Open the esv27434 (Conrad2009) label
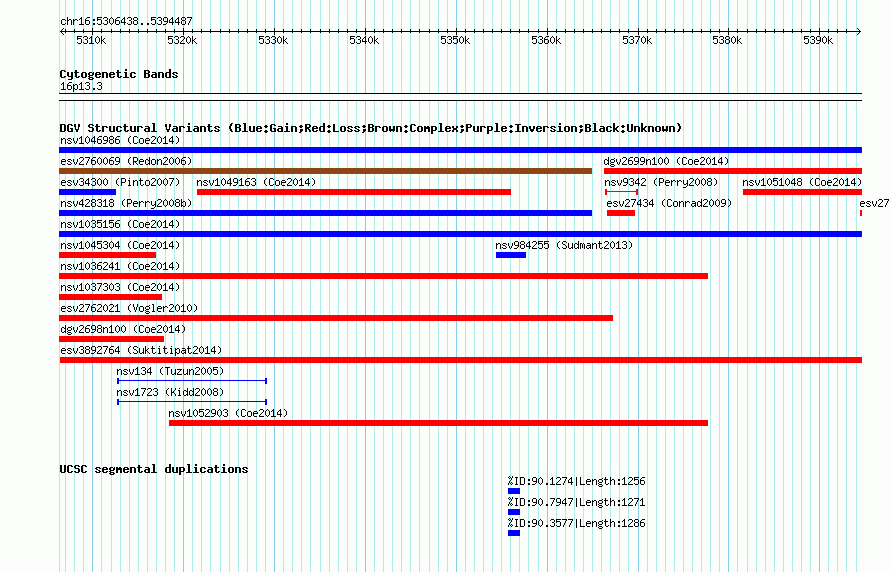The width and height of the screenshot is (890, 572). 669,203
